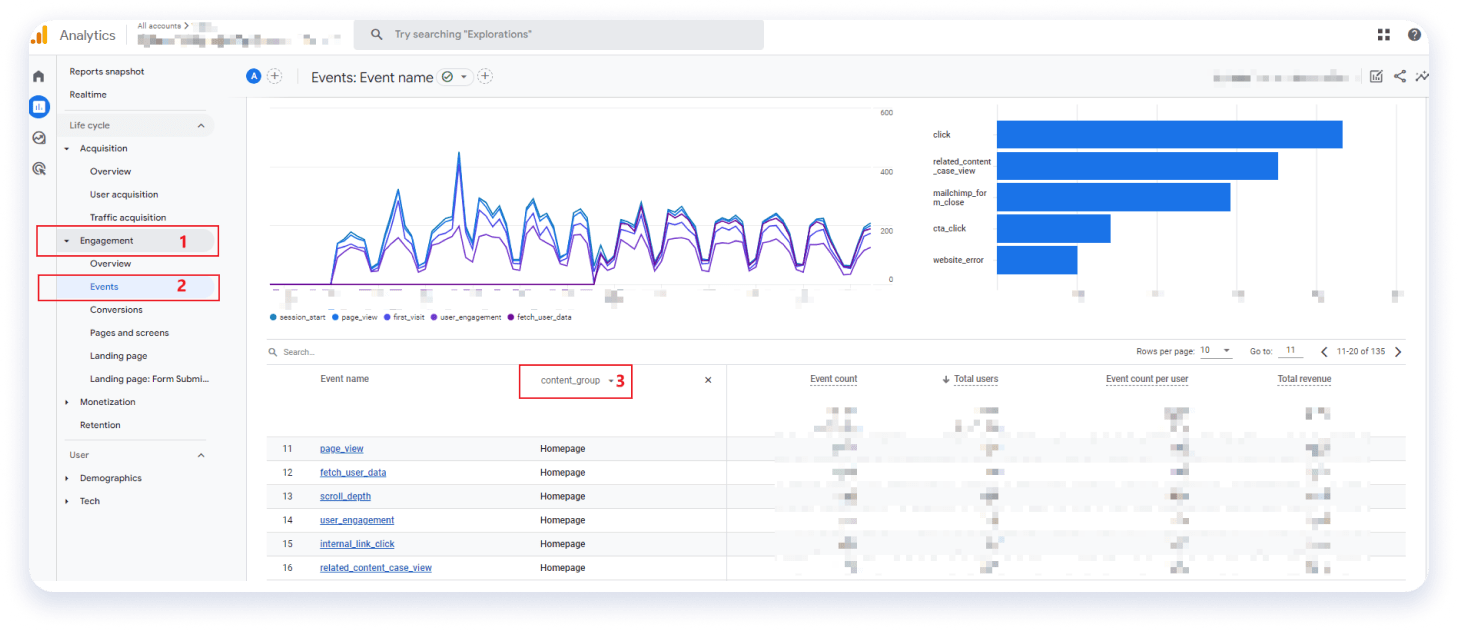Open Pages and screens report
This screenshot has width=1458, height=630.
click(129, 333)
